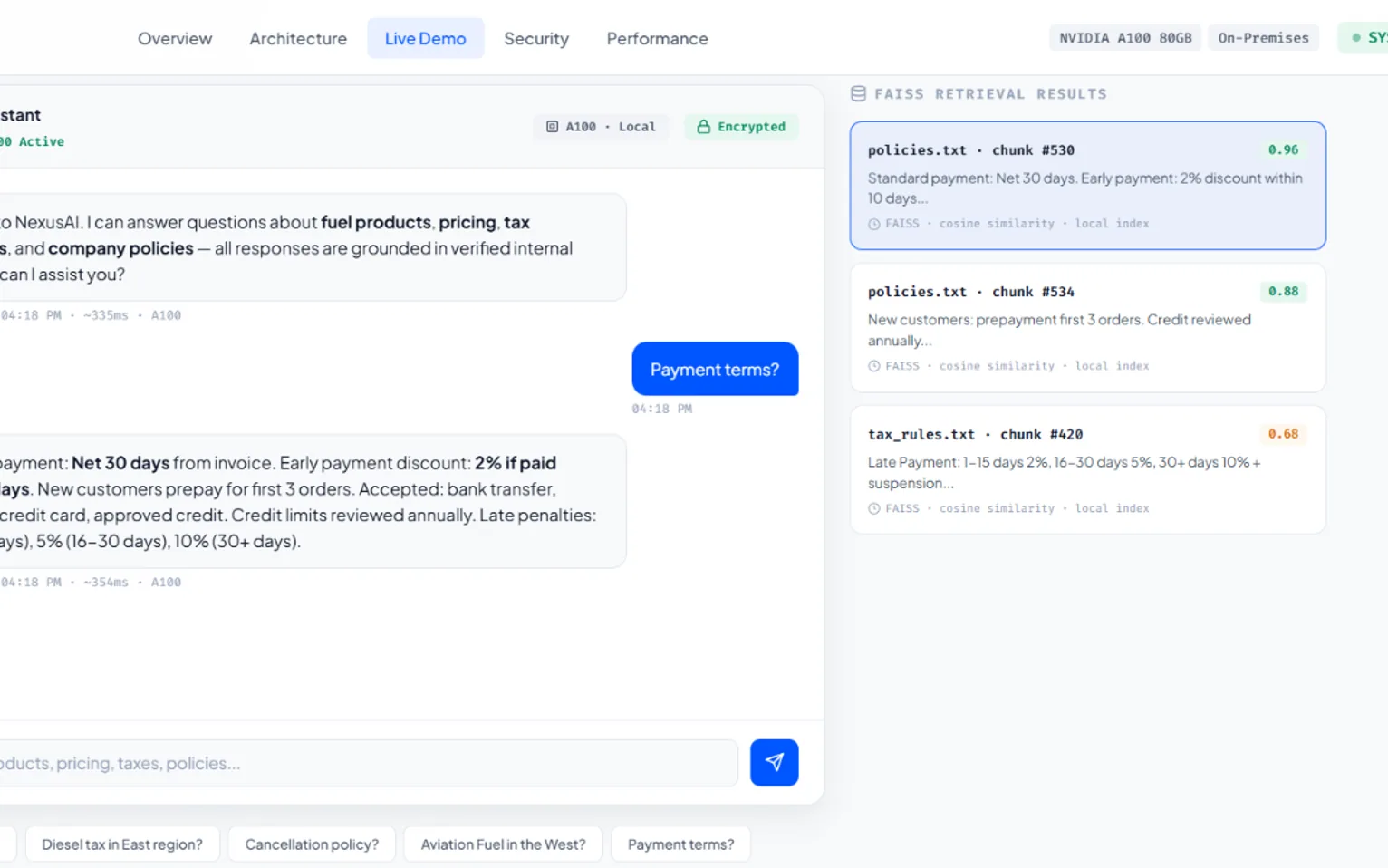This screenshot has width=1388, height=868.
Task: Click the Payment terms? suggestion chip
Action: point(680,844)
